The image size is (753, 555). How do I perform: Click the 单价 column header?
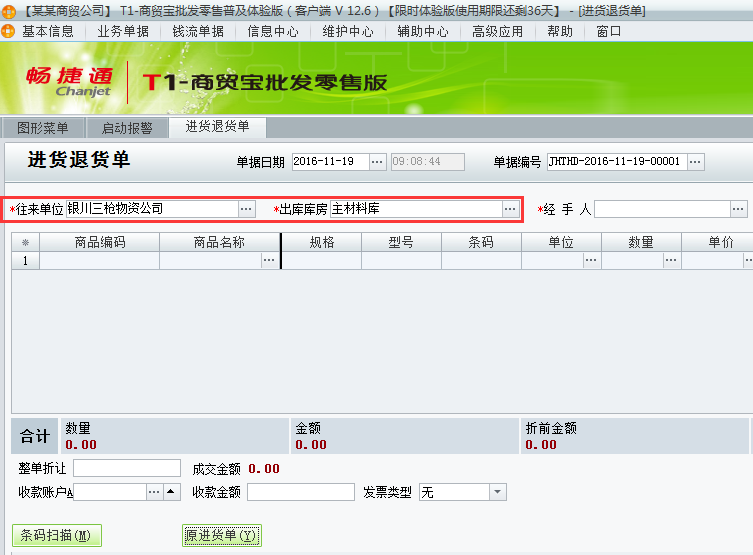pos(717,242)
